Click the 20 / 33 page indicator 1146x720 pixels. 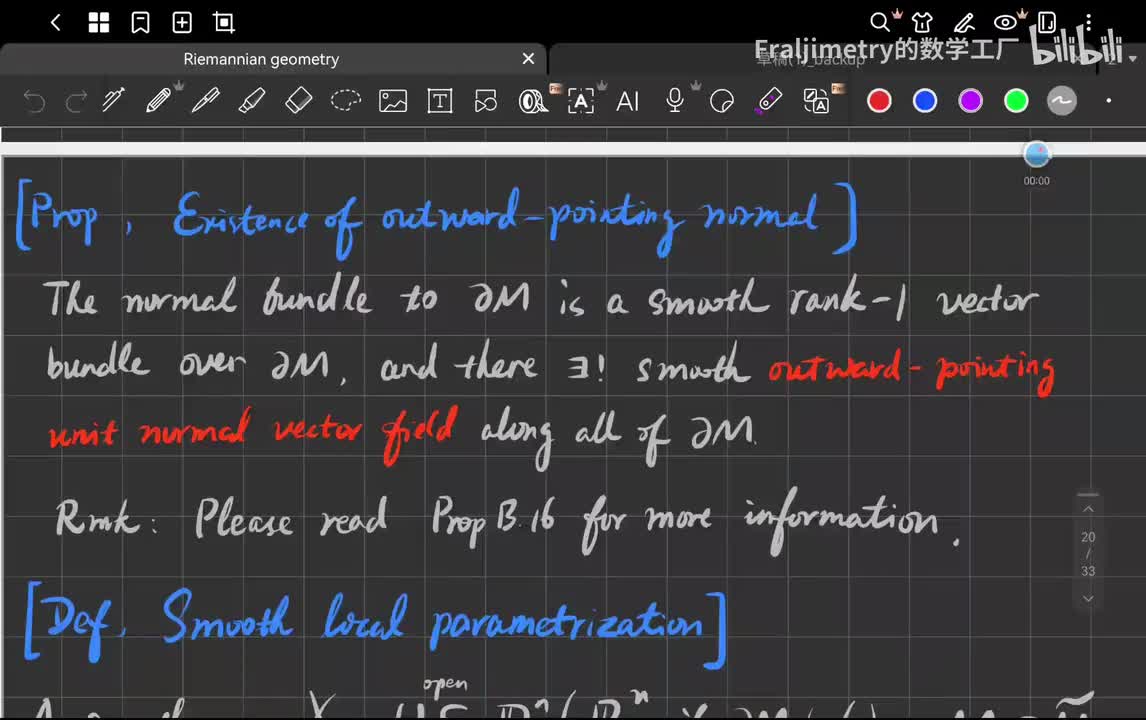(1088, 554)
